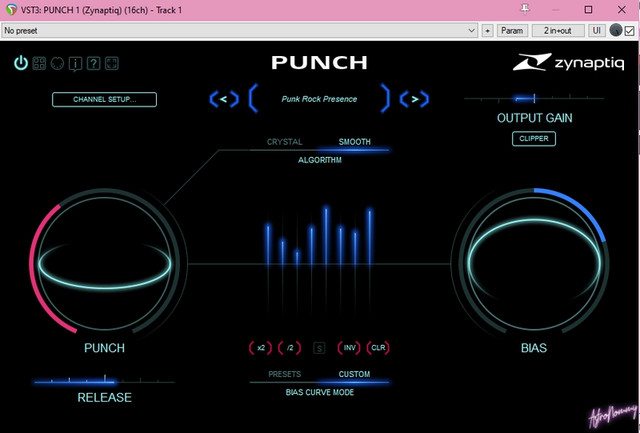Click the Zynaptiq logo

coord(569,62)
